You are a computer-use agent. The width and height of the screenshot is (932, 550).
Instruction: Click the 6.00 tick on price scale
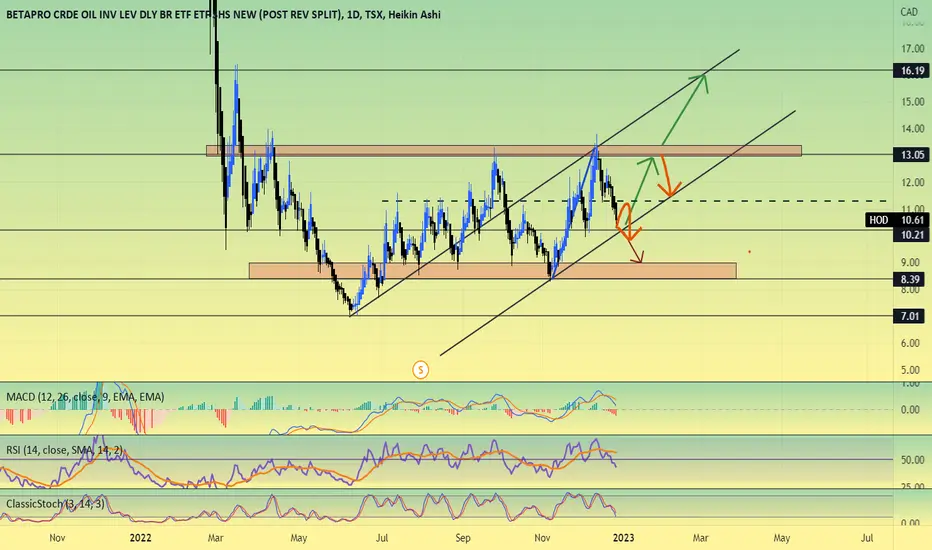(x=911, y=343)
